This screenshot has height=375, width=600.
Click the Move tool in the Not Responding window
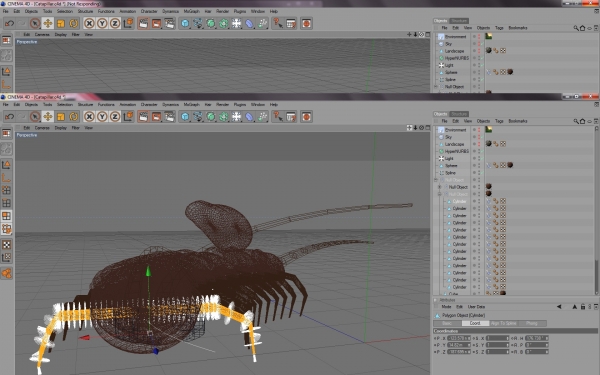[48, 23]
